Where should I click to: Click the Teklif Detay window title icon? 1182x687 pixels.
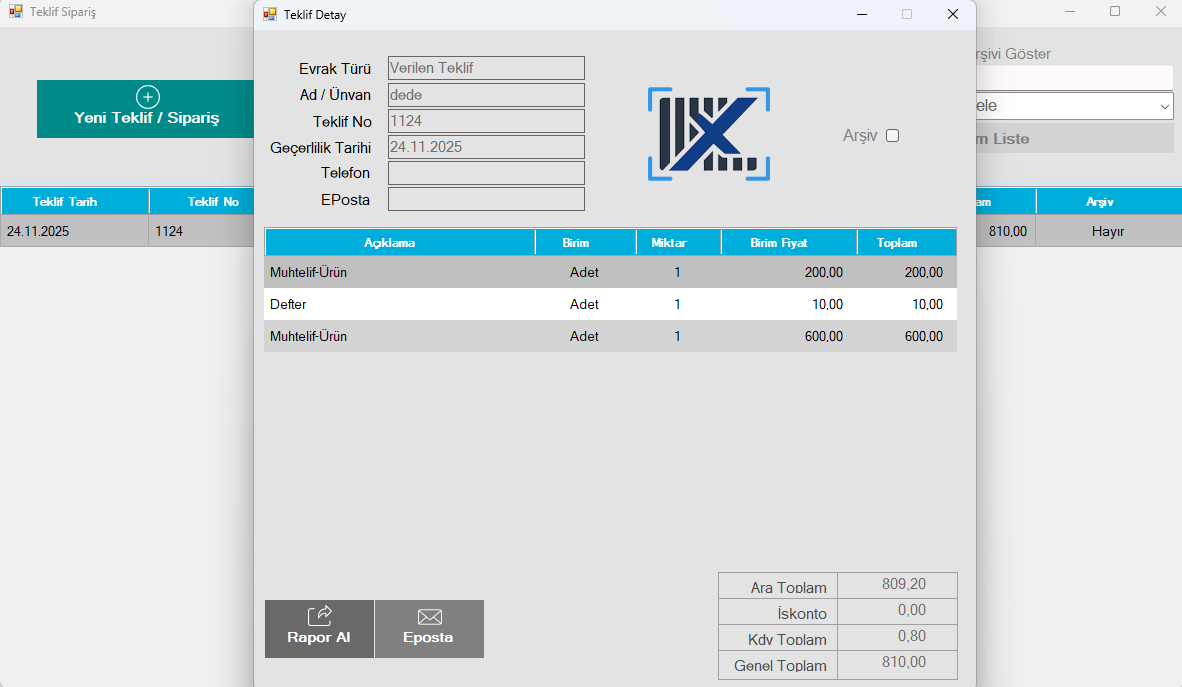[x=270, y=15]
